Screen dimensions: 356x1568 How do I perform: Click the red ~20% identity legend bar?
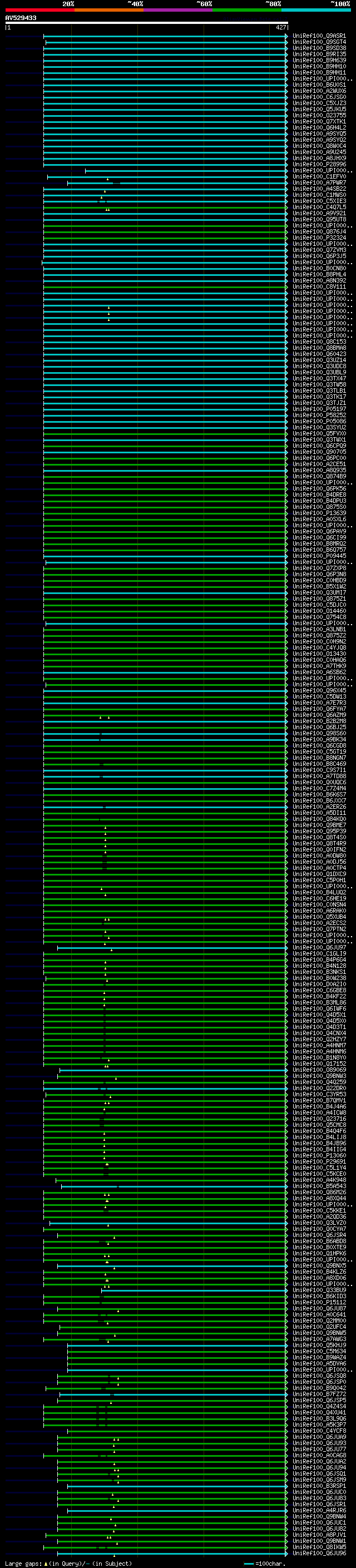point(39,10)
